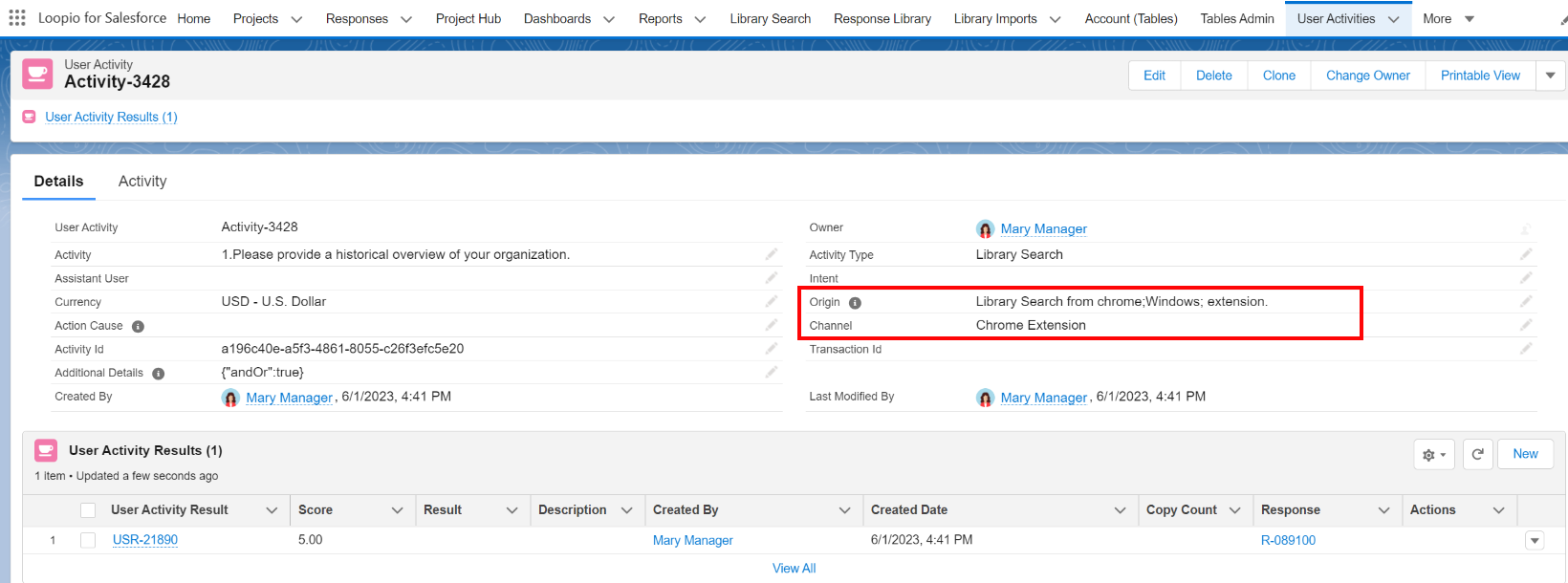Expand the User Activities nav dropdown
Screen dimensions: 1568x583
click(x=1393, y=19)
